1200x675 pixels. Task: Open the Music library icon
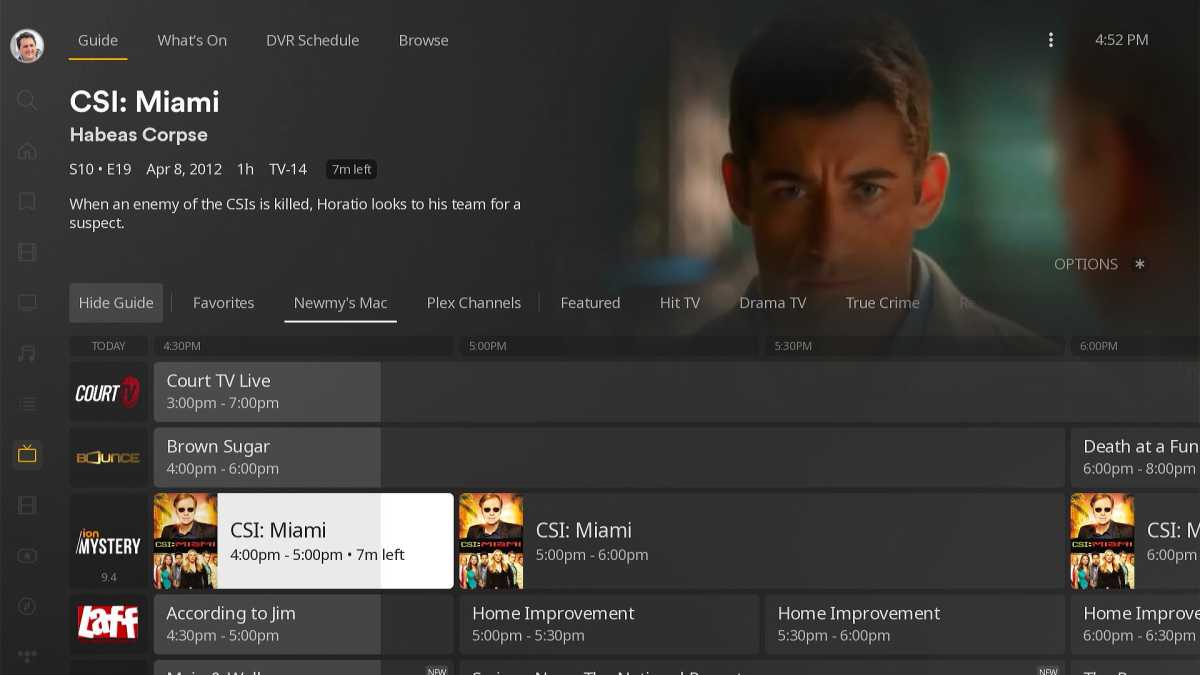27,354
